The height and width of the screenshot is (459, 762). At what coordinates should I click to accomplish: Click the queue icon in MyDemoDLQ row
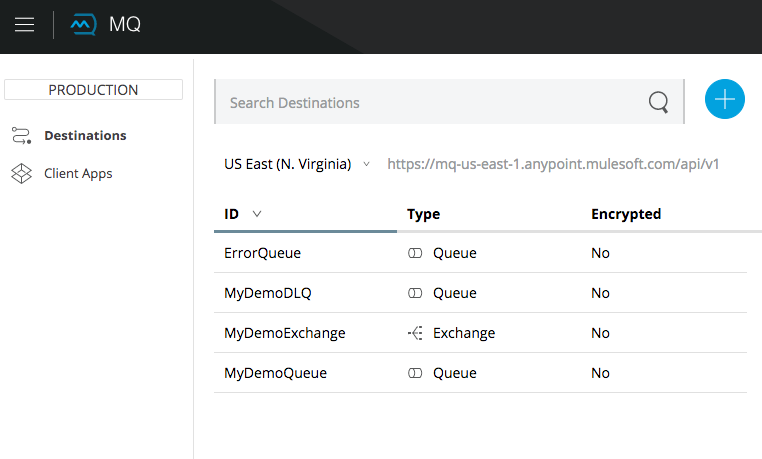click(415, 293)
